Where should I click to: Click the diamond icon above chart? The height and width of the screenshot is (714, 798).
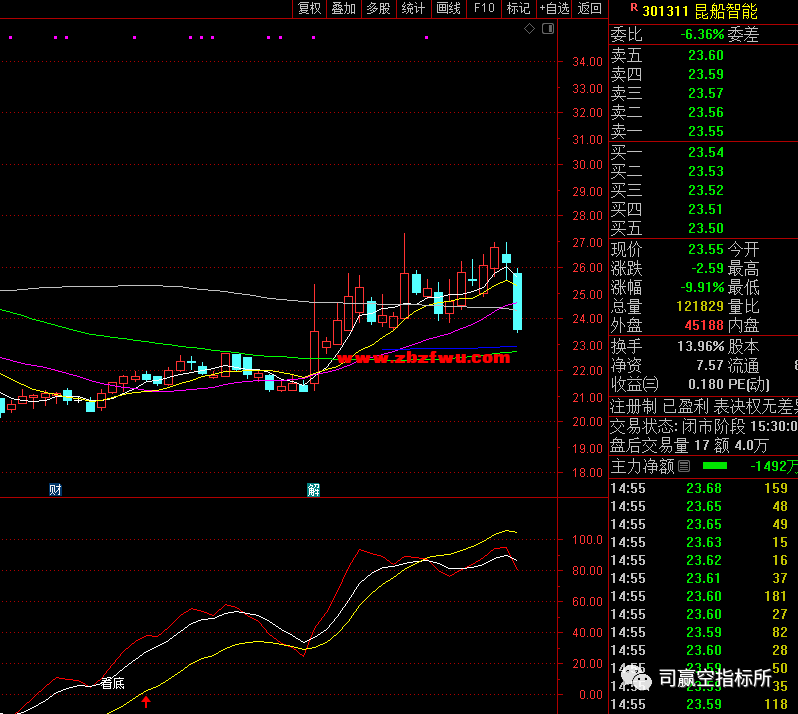point(529,29)
